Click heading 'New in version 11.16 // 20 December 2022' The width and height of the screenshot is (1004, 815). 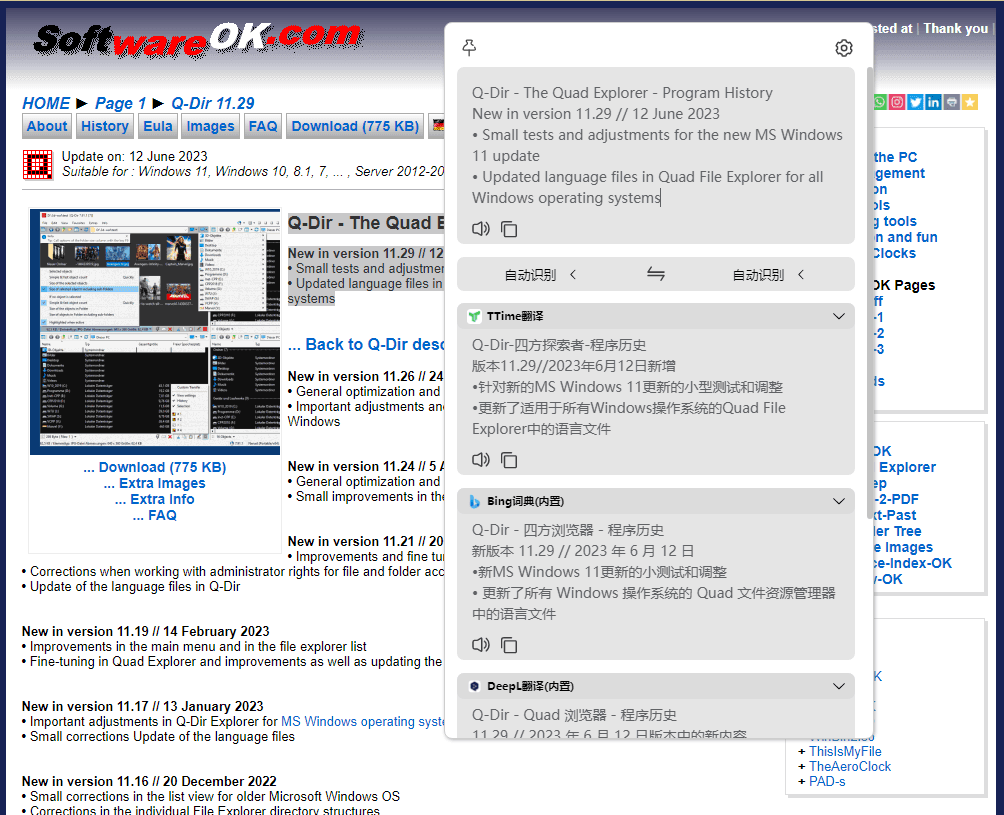click(x=149, y=781)
